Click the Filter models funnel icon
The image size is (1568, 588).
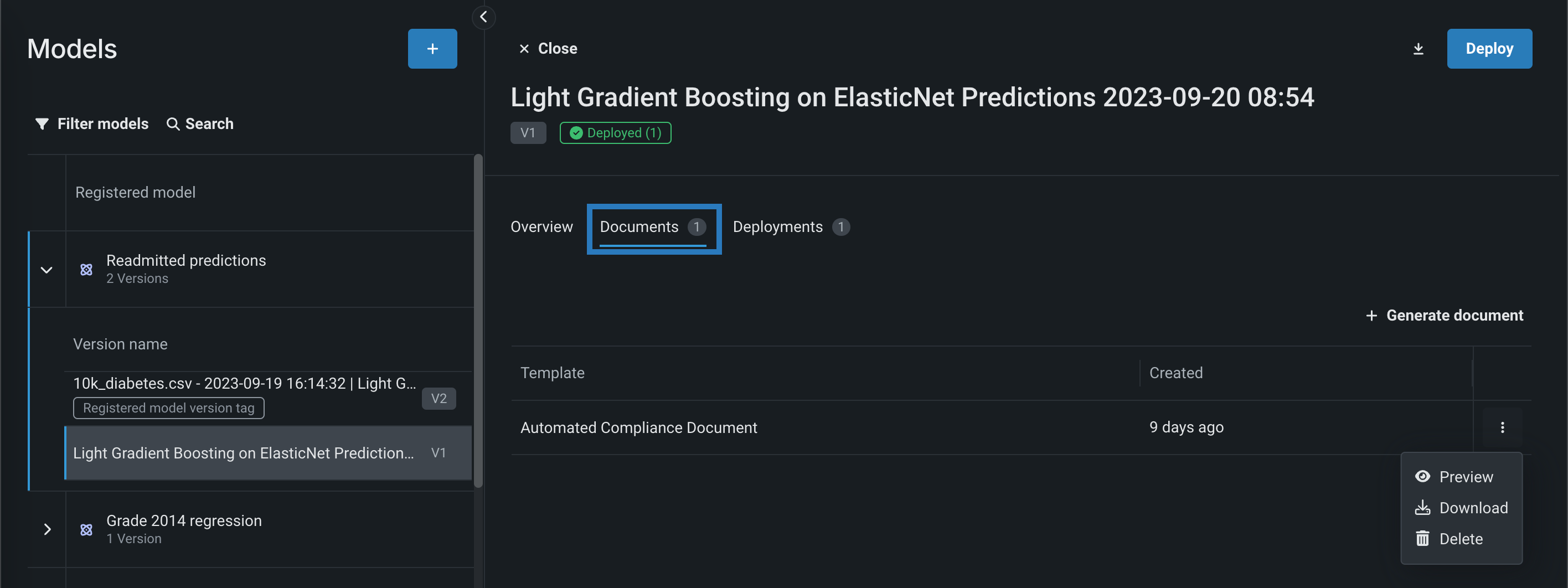click(42, 124)
